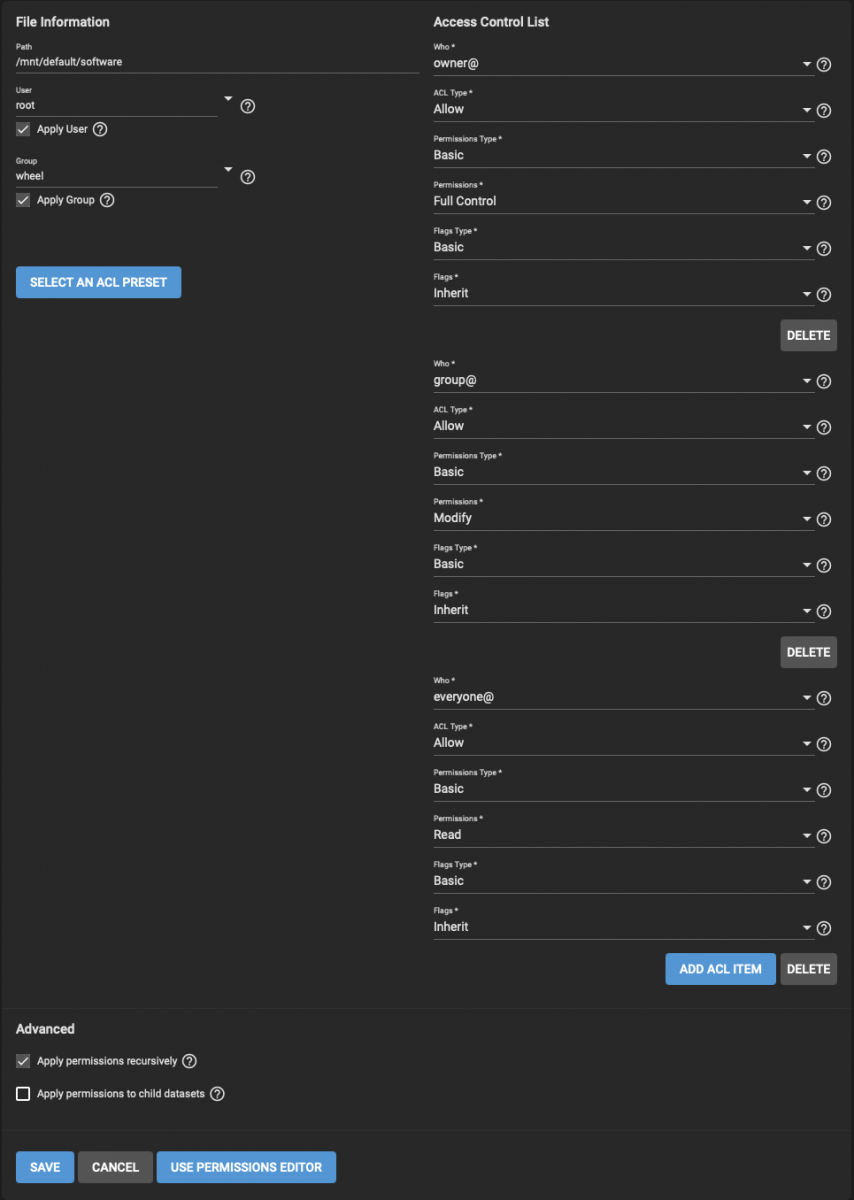Screen dimensions: 854x1200
Task: View help for Full Control permissions
Action: pos(824,203)
